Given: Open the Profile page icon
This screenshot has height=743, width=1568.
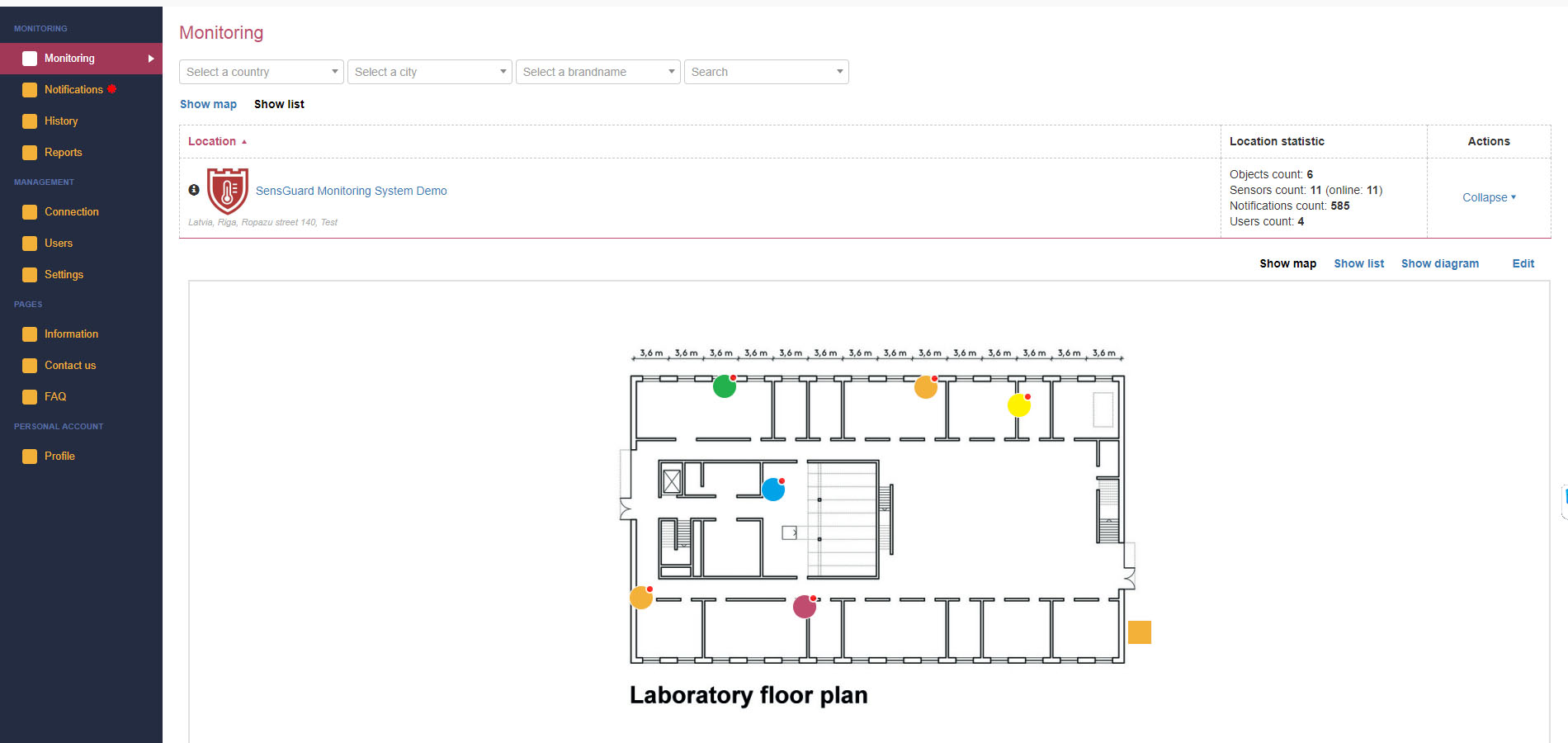Looking at the screenshot, I should click(30, 456).
